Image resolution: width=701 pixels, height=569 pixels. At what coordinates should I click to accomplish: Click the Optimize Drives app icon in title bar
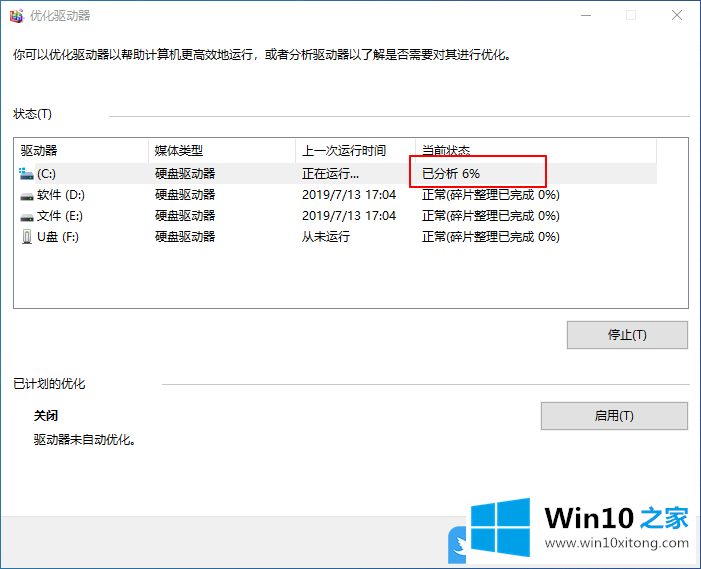click(x=17, y=16)
